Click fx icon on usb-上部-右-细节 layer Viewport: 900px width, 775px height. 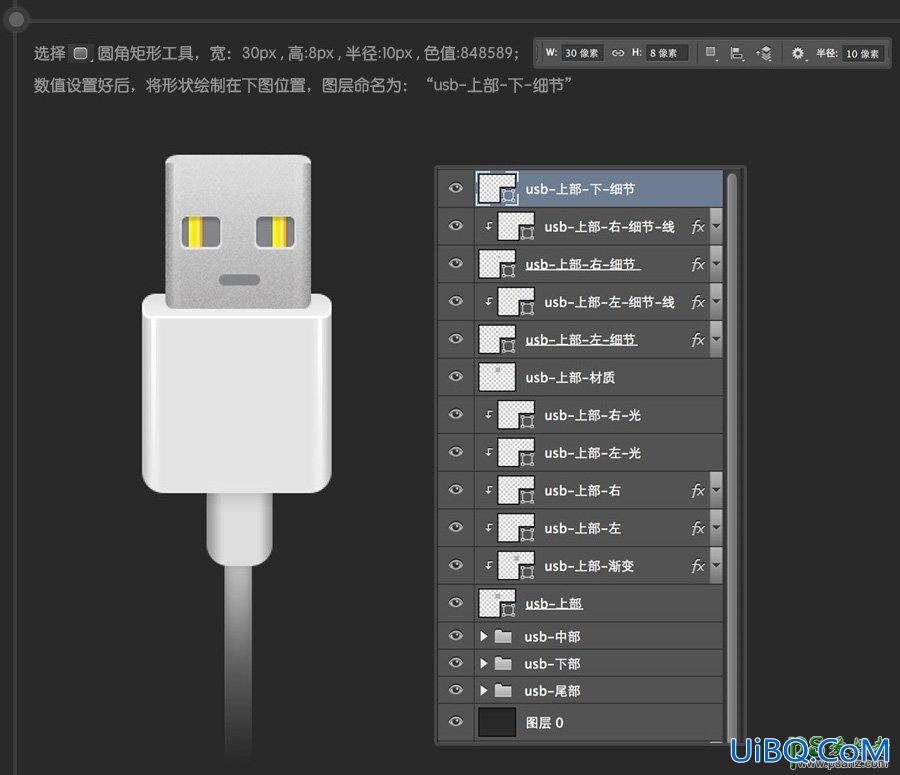click(x=698, y=265)
